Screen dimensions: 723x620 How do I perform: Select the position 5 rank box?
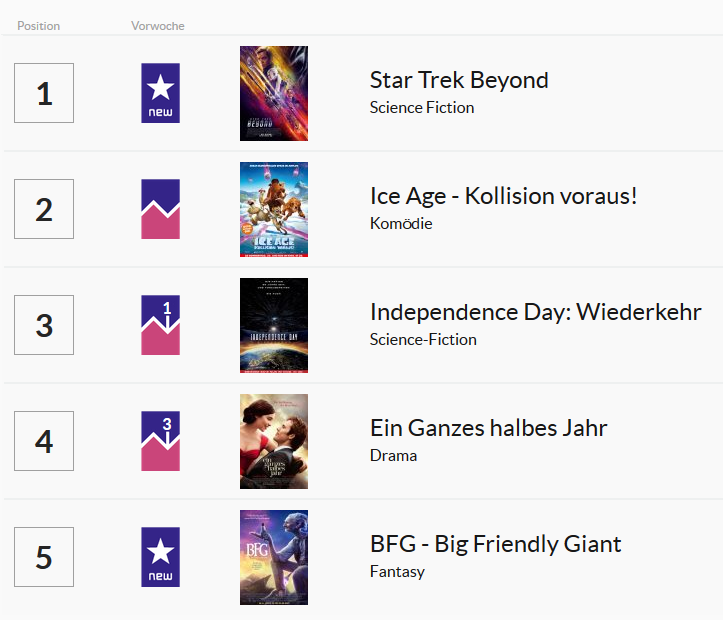tap(44, 557)
